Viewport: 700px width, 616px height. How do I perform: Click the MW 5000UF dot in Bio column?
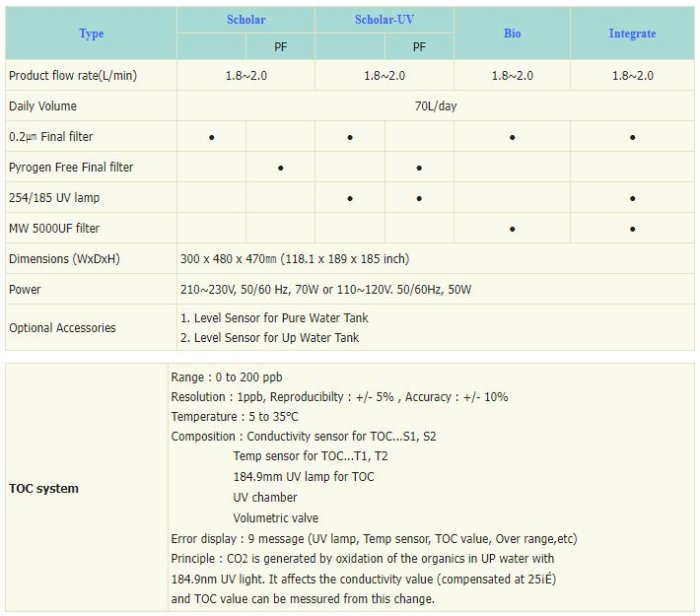512,229
